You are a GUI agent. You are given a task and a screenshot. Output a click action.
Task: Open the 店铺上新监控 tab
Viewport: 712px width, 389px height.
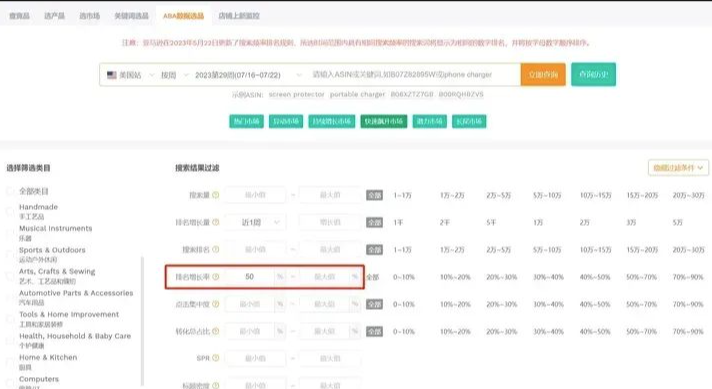point(239,15)
